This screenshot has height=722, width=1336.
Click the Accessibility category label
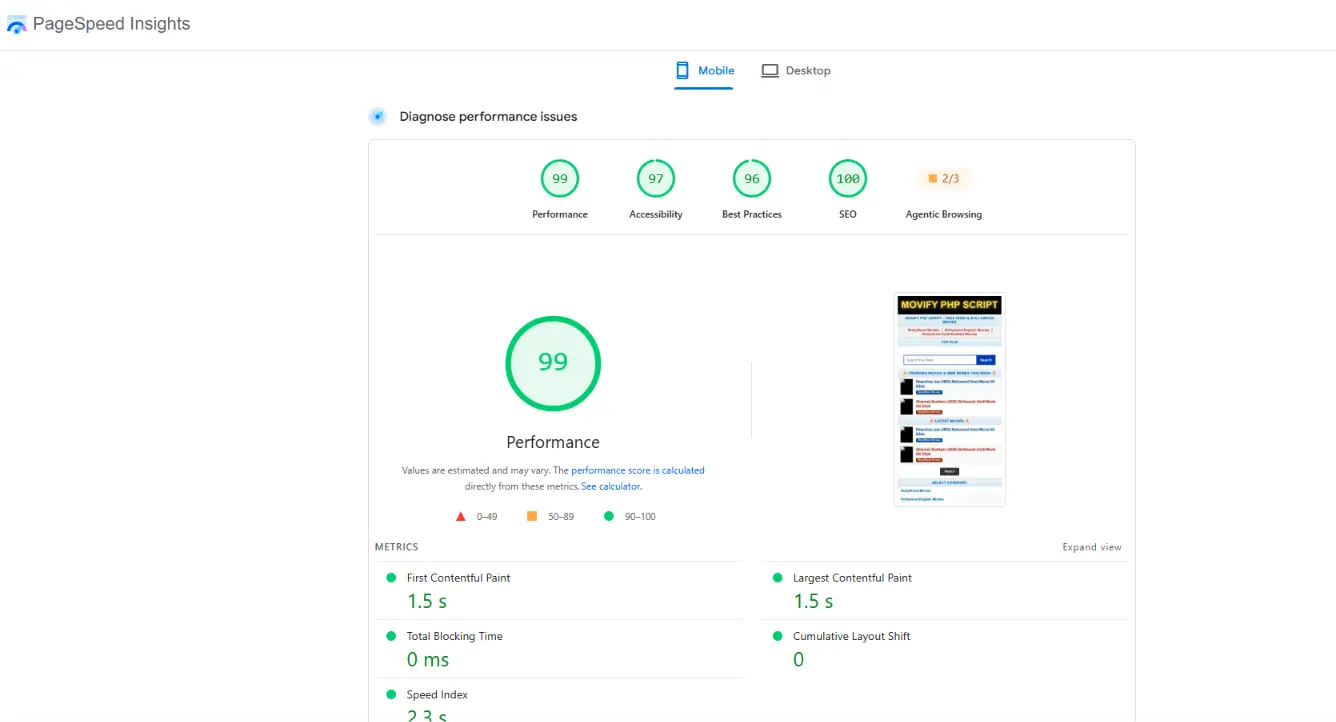(656, 214)
